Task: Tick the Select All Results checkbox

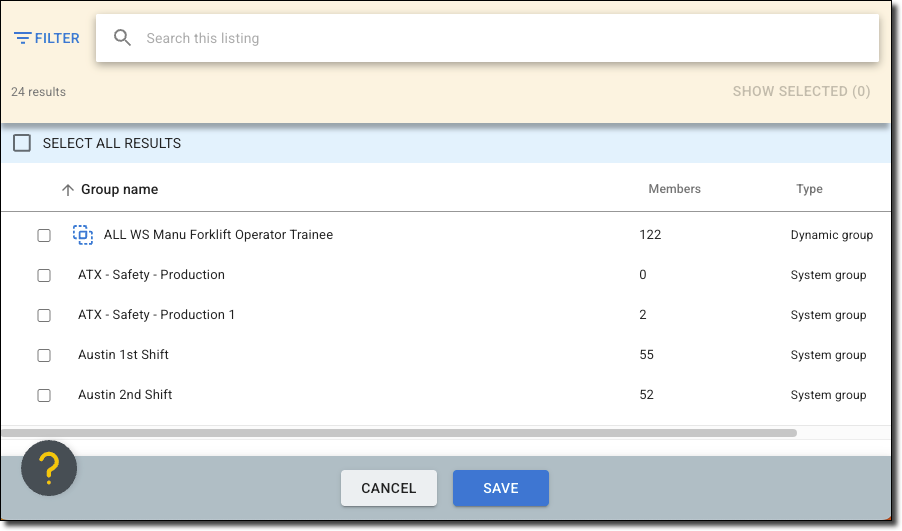Action: tap(22, 143)
